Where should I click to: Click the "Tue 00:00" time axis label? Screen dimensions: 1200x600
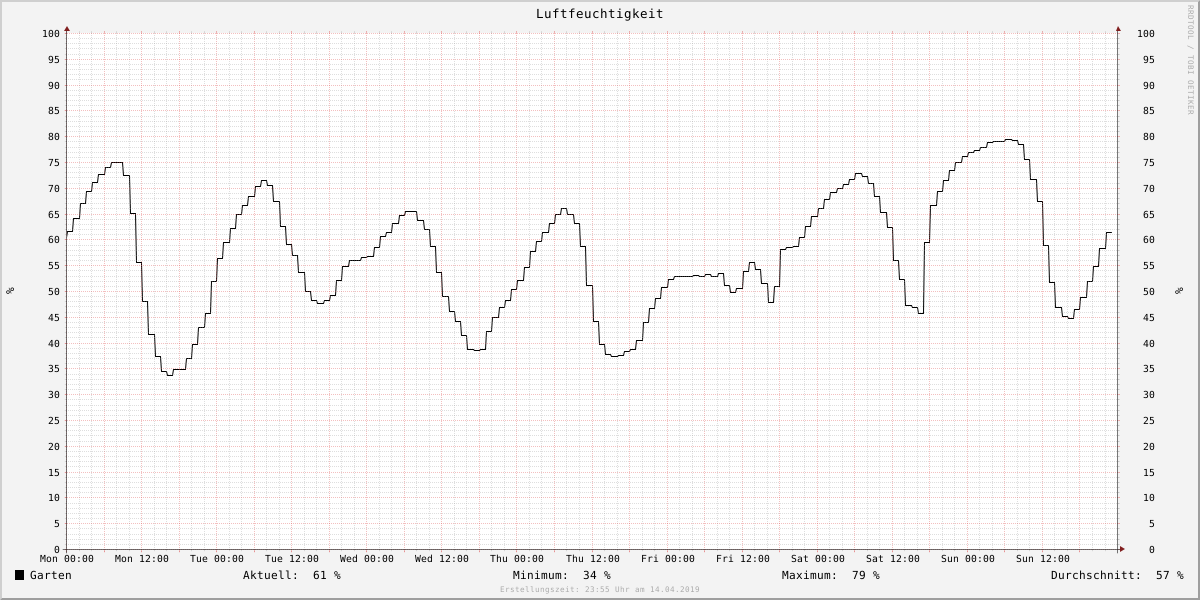[217, 559]
